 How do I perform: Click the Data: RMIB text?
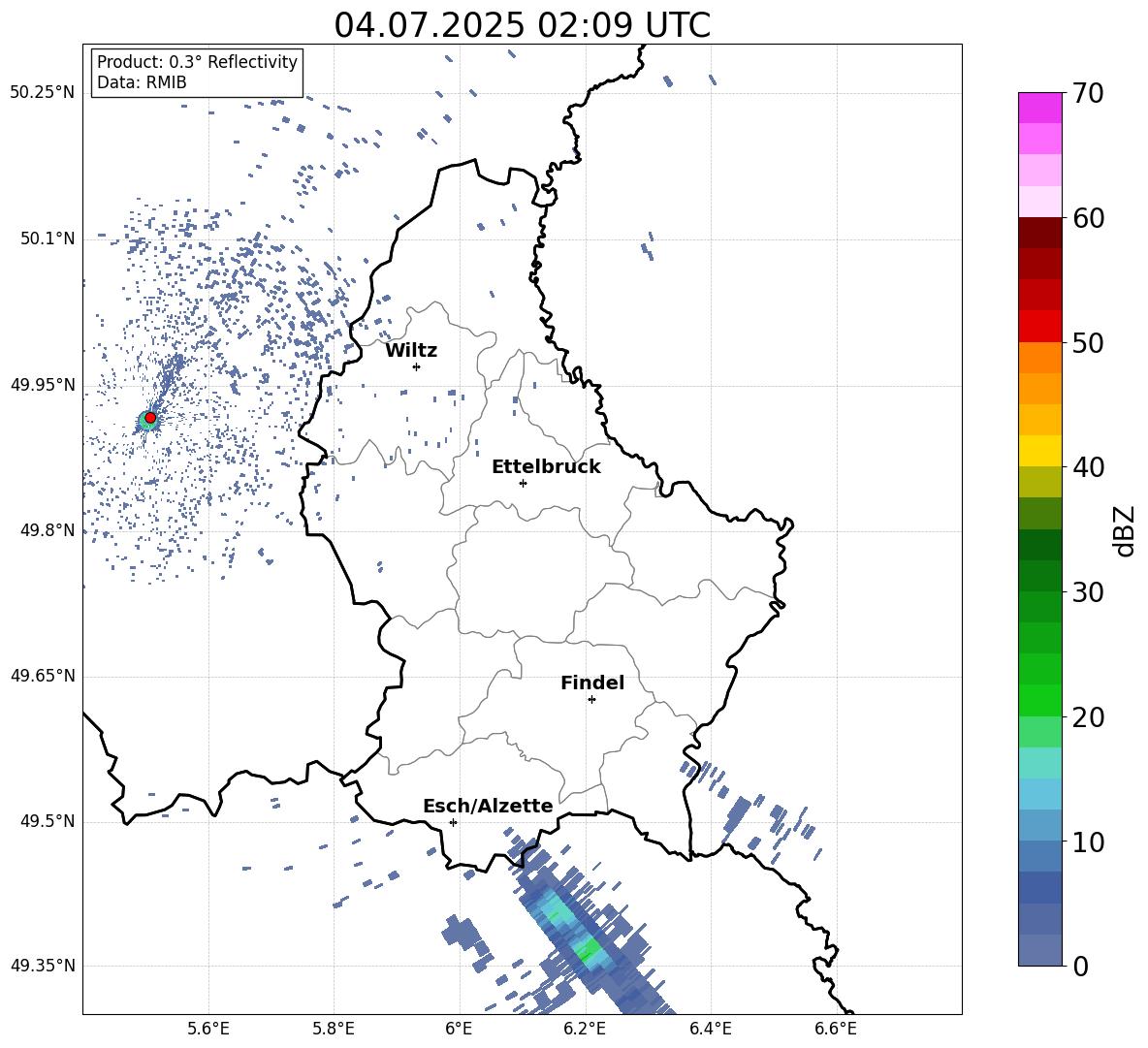pos(142,82)
